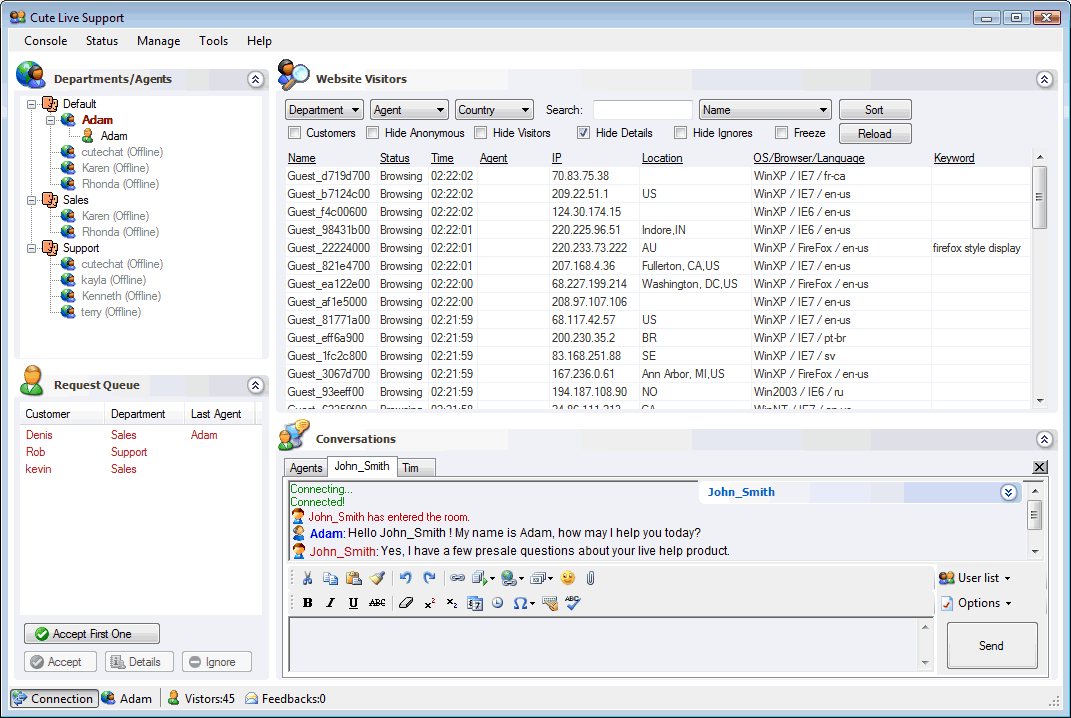Apply italic formatting
Image resolution: width=1071 pixels, height=718 pixels.
[x=330, y=603]
